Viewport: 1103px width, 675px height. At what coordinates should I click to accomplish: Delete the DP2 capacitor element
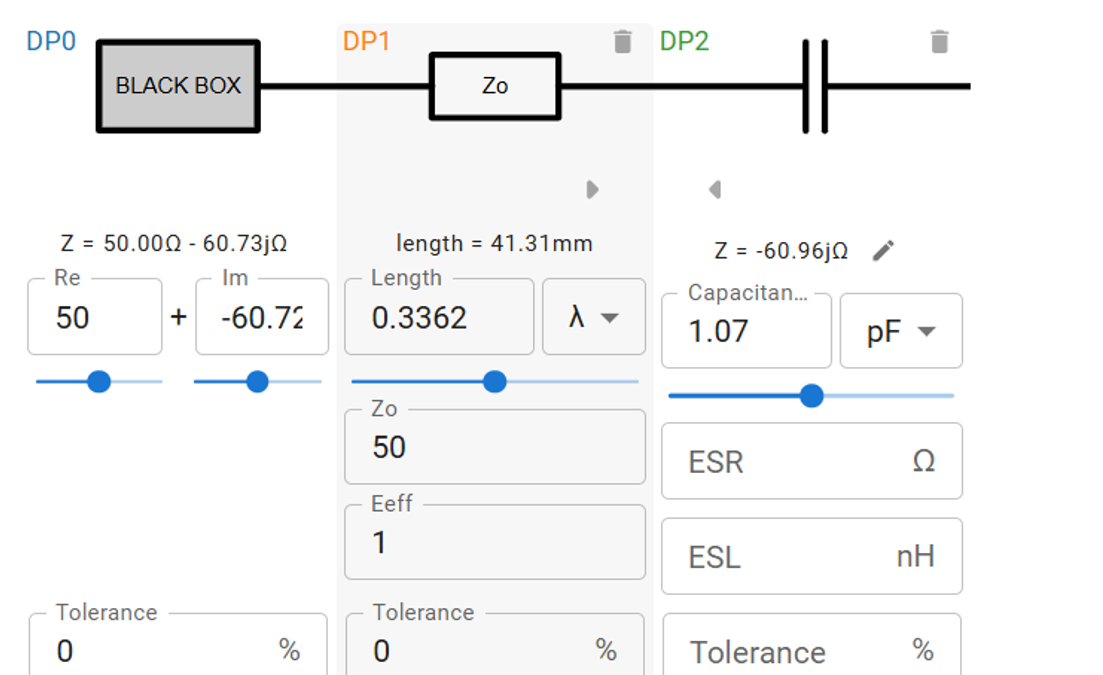[939, 42]
